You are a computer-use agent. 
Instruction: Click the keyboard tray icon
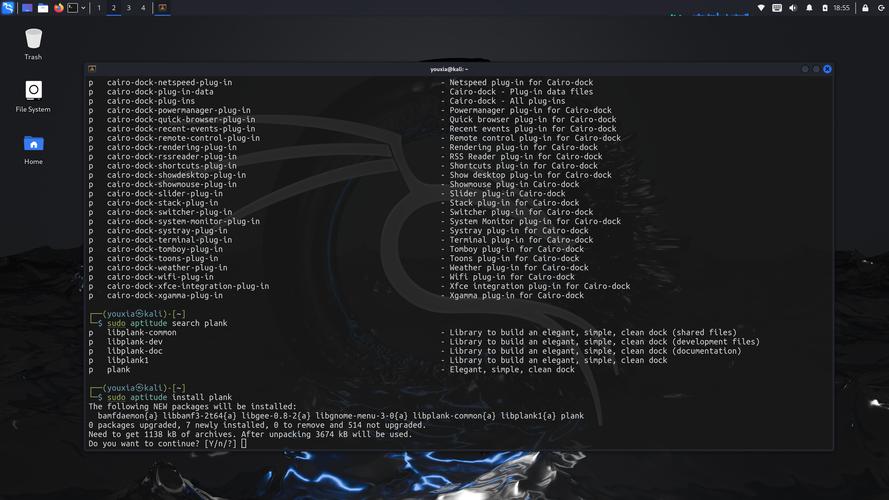[777, 8]
